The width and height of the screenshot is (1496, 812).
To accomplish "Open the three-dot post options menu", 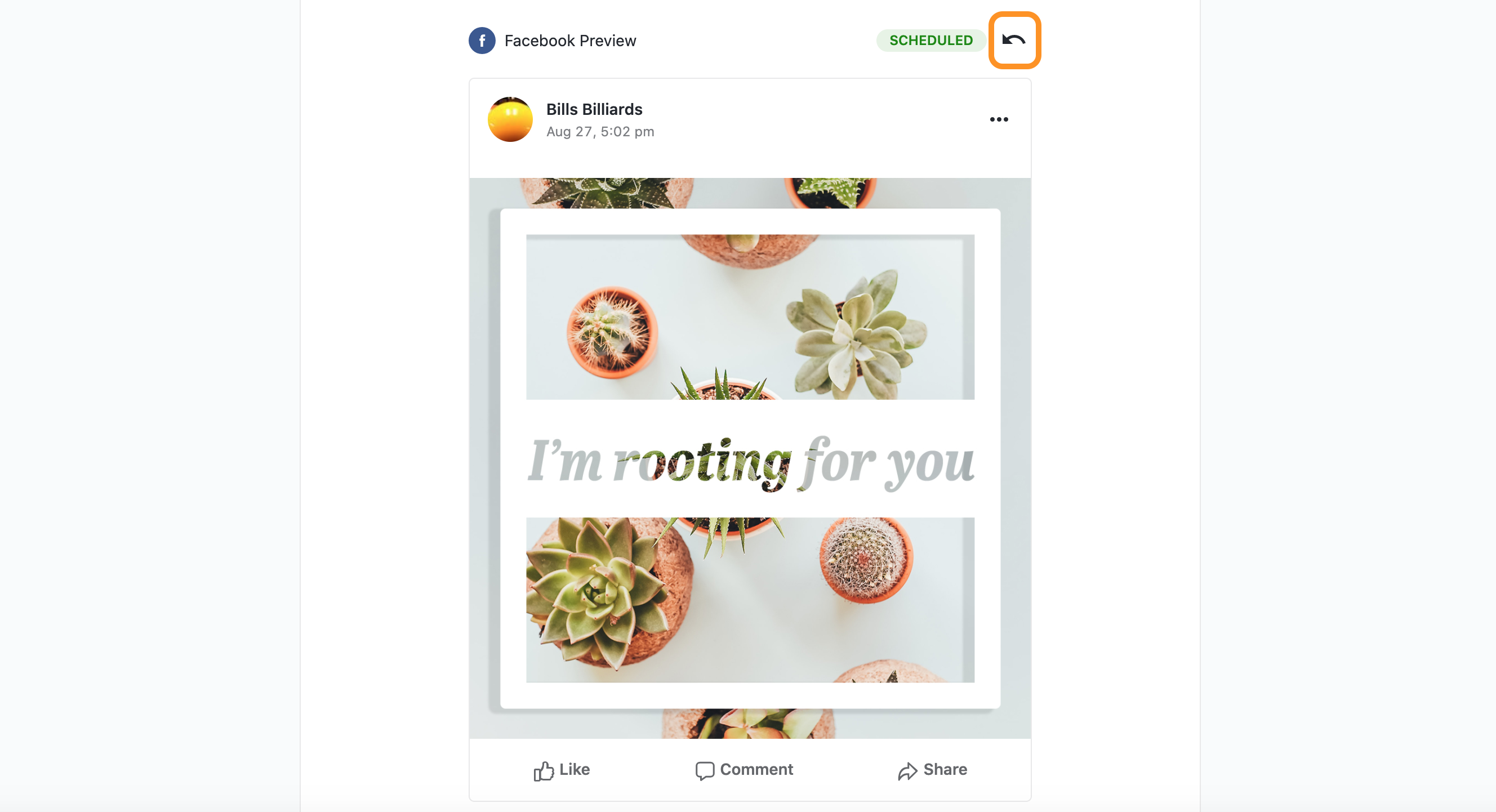I will point(999,119).
